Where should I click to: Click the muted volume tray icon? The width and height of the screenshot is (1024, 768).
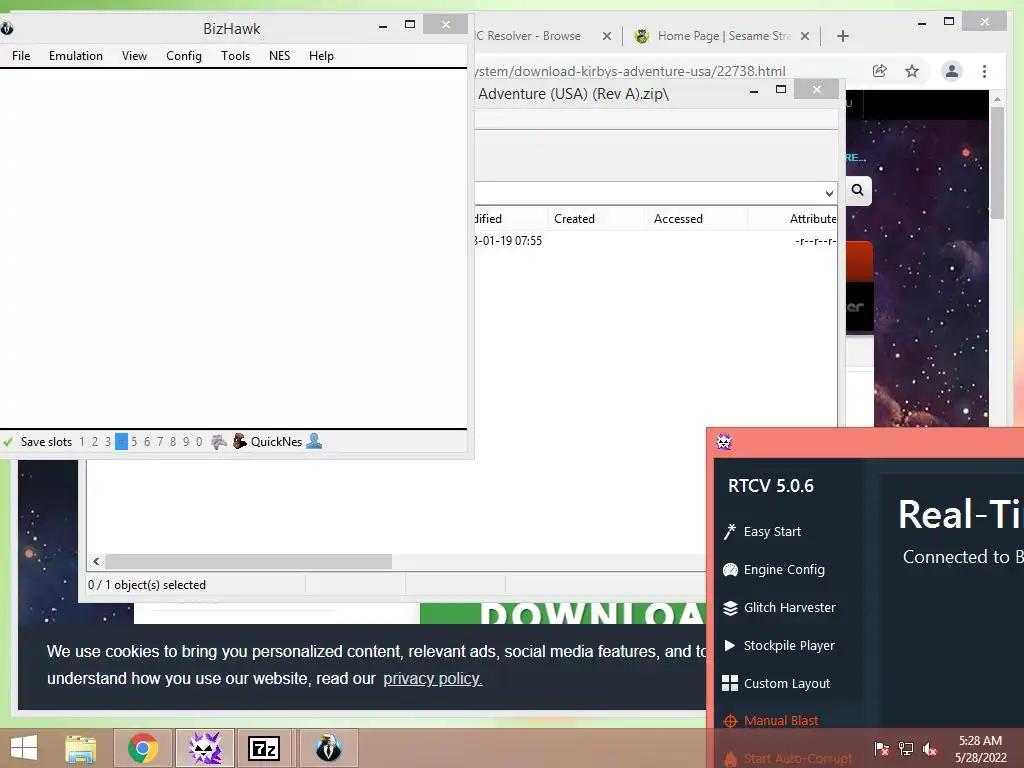click(930, 749)
